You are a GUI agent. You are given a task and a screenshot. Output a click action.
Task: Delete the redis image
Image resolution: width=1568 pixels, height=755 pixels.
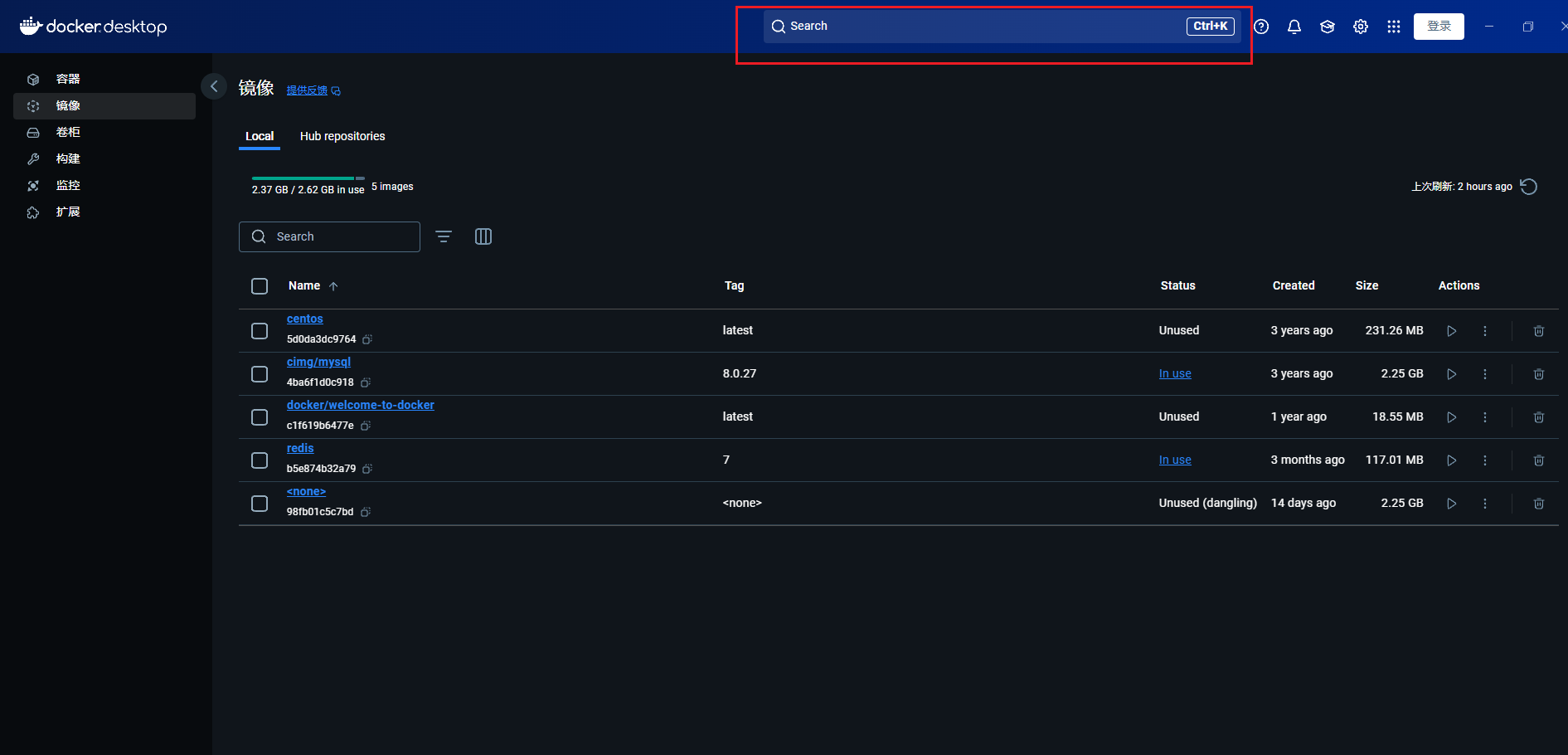[x=1539, y=460]
